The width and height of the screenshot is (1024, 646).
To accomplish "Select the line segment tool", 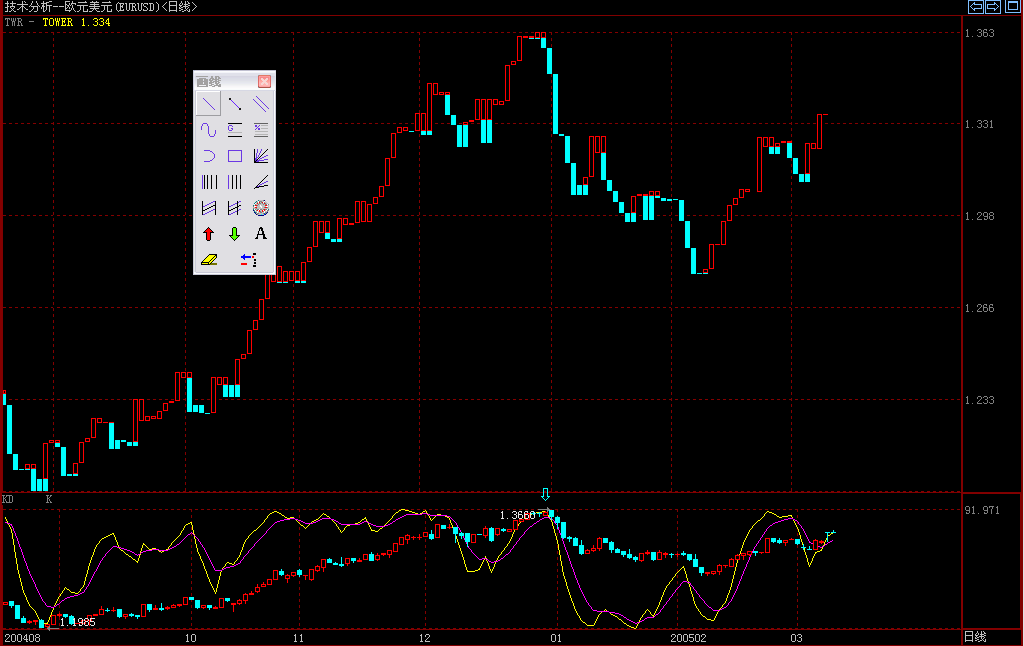I will (234, 103).
